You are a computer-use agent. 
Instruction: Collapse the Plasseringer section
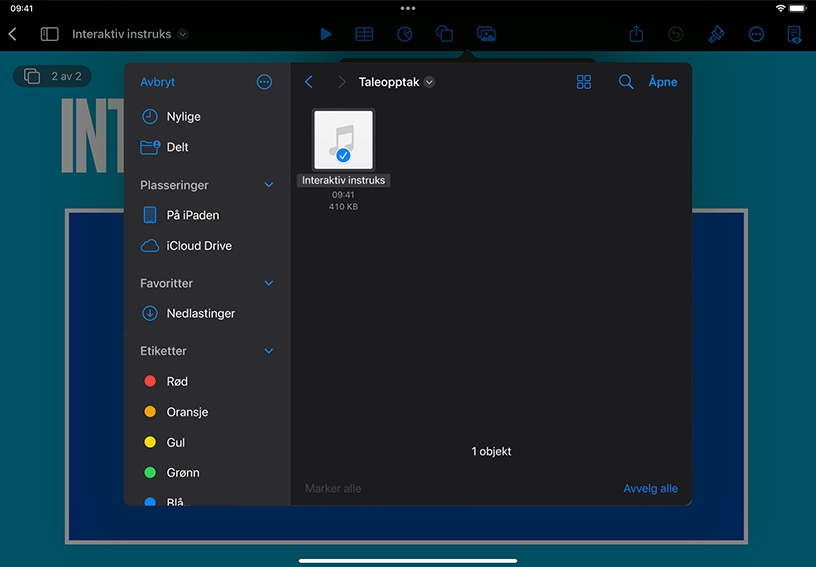pyautogui.click(x=269, y=185)
